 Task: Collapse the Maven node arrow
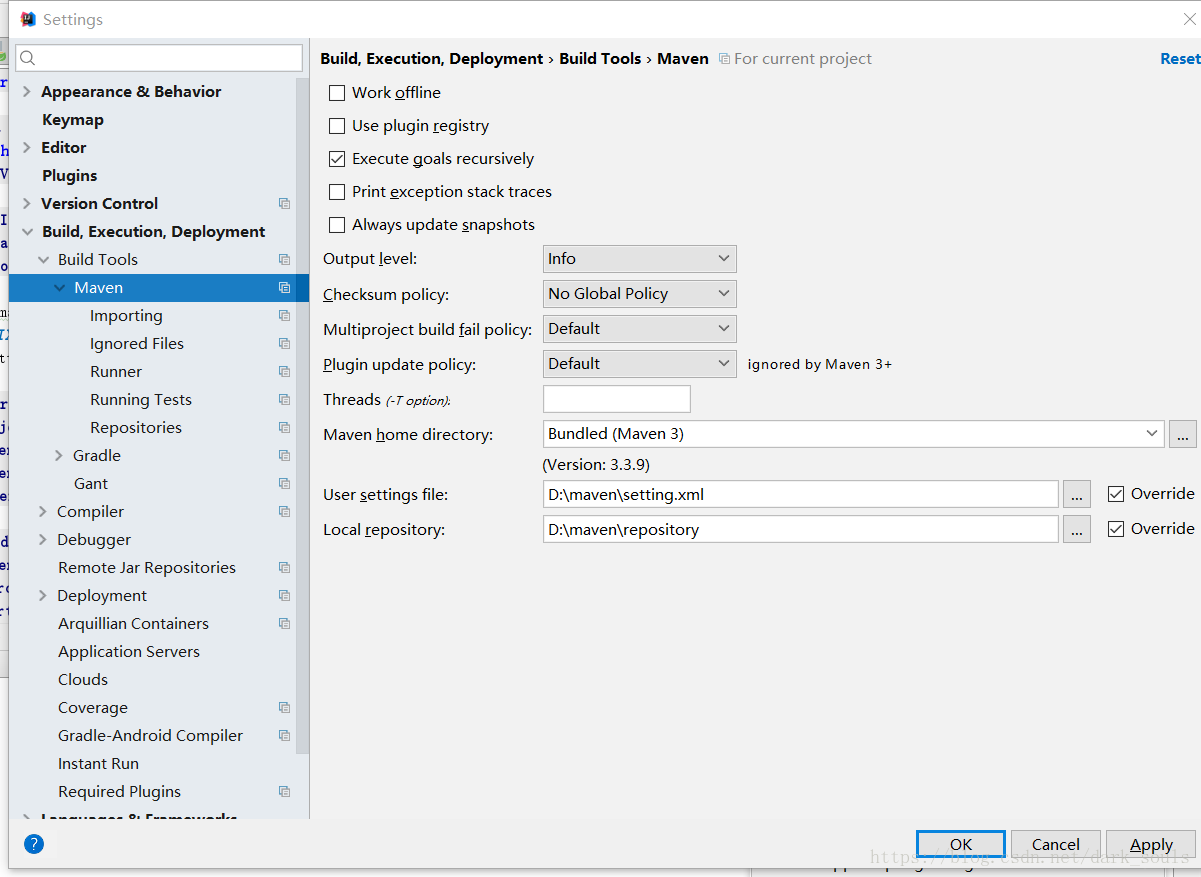(x=60, y=287)
